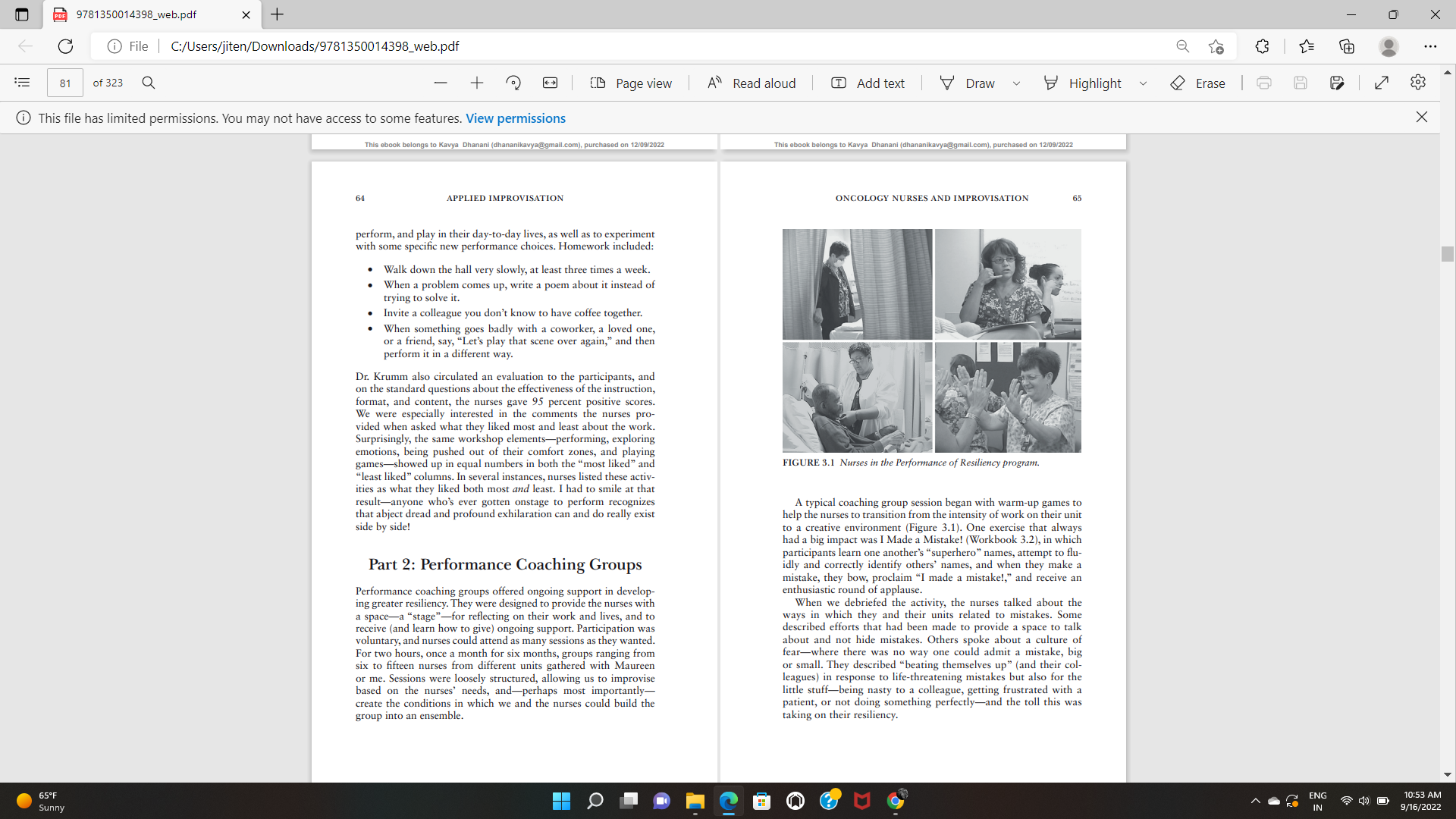
Task: Open File Explorer from the taskbar
Action: 695,801
